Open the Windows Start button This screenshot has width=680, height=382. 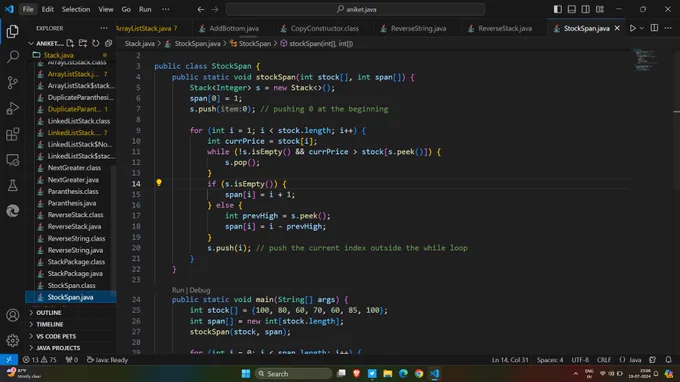245,373
